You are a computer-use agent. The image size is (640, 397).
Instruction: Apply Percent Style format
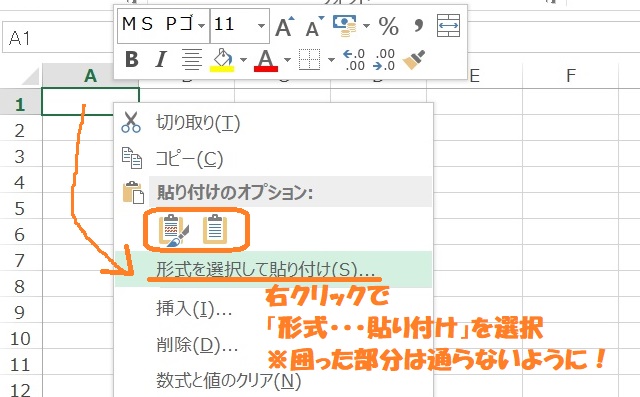coord(388,26)
